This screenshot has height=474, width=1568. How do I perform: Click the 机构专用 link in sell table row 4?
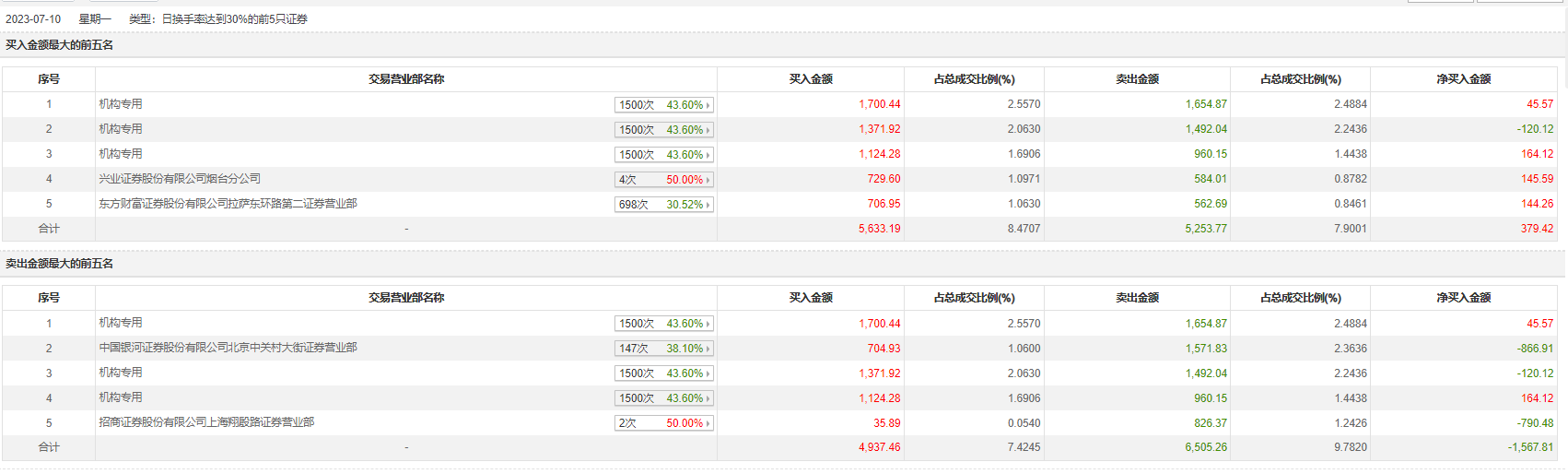[121, 397]
